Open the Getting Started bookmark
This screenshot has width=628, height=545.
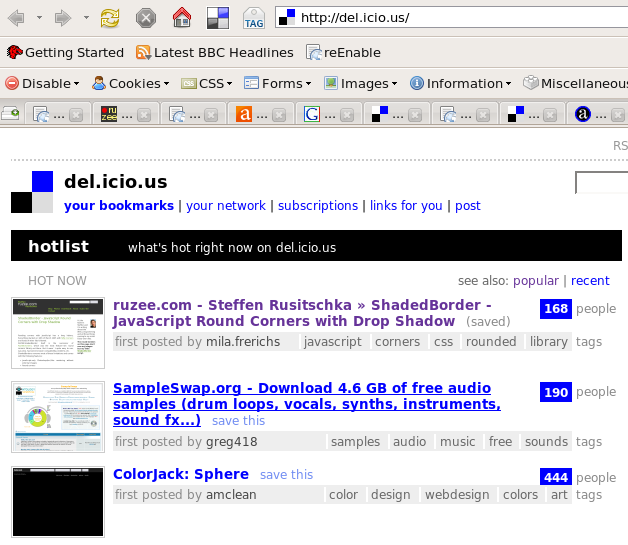click(x=65, y=52)
